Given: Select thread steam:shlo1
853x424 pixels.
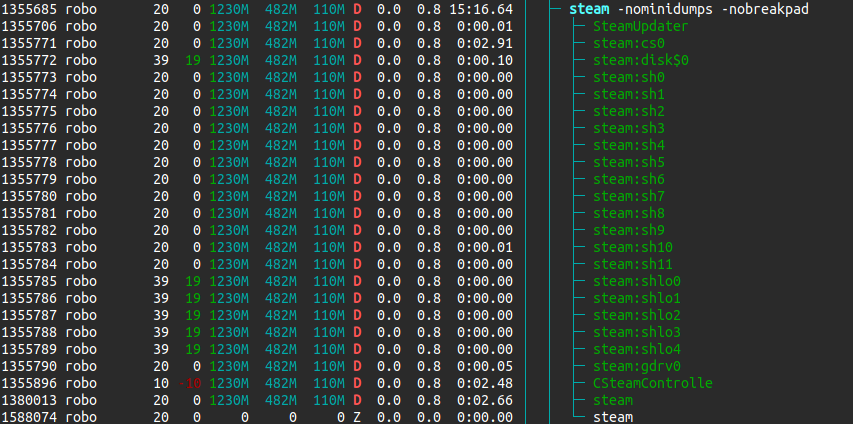Looking at the screenshot, I should click(x=636, y=298).
